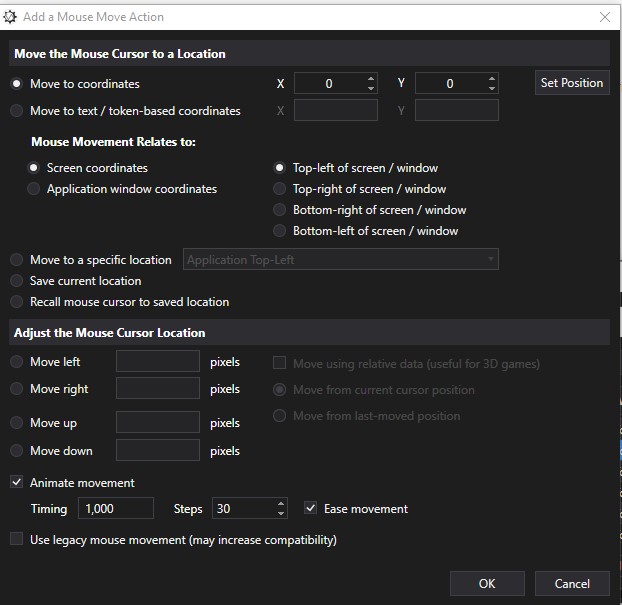
Task: Click the Set Position button
Action: [572, 83]
